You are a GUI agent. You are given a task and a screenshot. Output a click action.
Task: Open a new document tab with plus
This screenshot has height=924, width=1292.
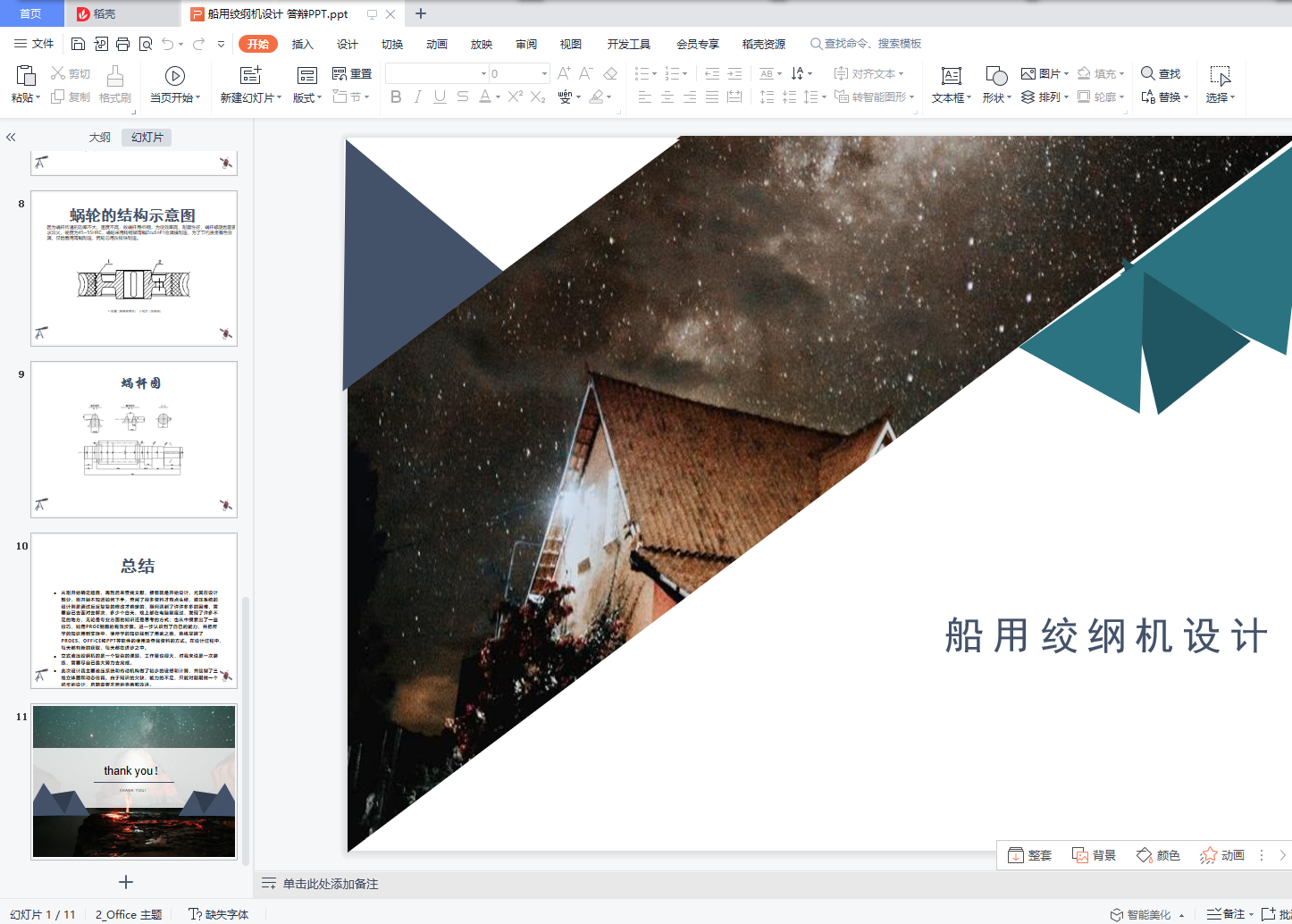421,13
